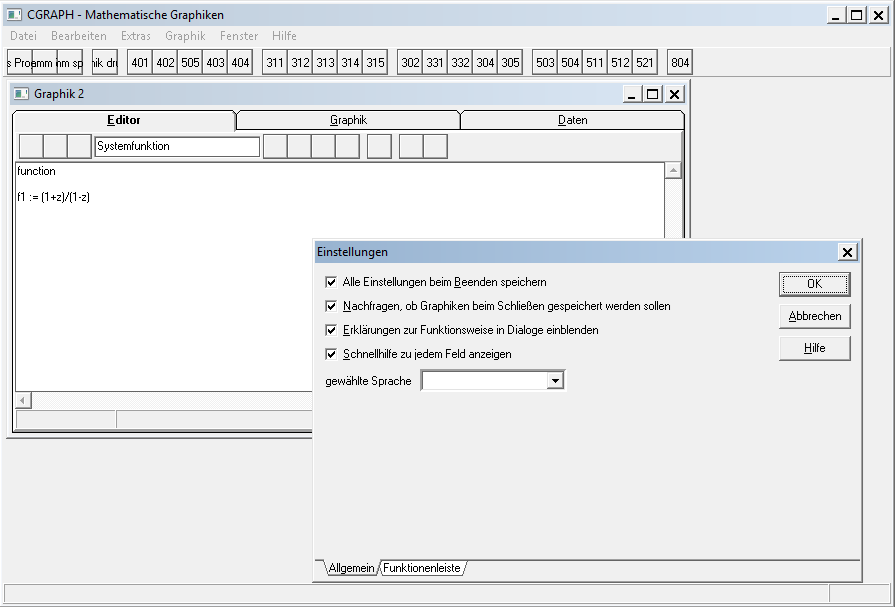The width and height of the screenshot is (895, 607).
Task: Open Hilfe in the Einstellungen dialog
Action: pos(814,348)
